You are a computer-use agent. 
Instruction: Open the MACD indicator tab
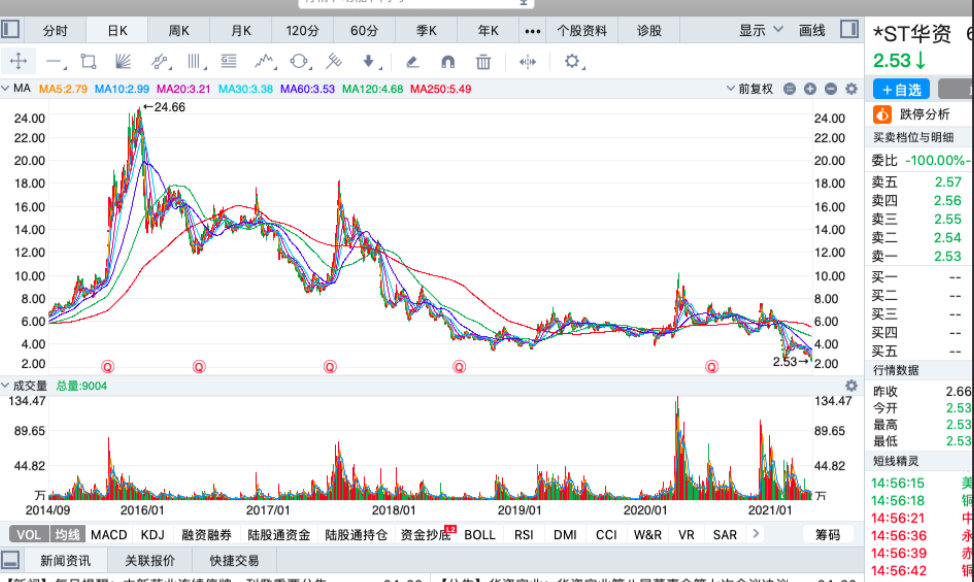point(107,533)
